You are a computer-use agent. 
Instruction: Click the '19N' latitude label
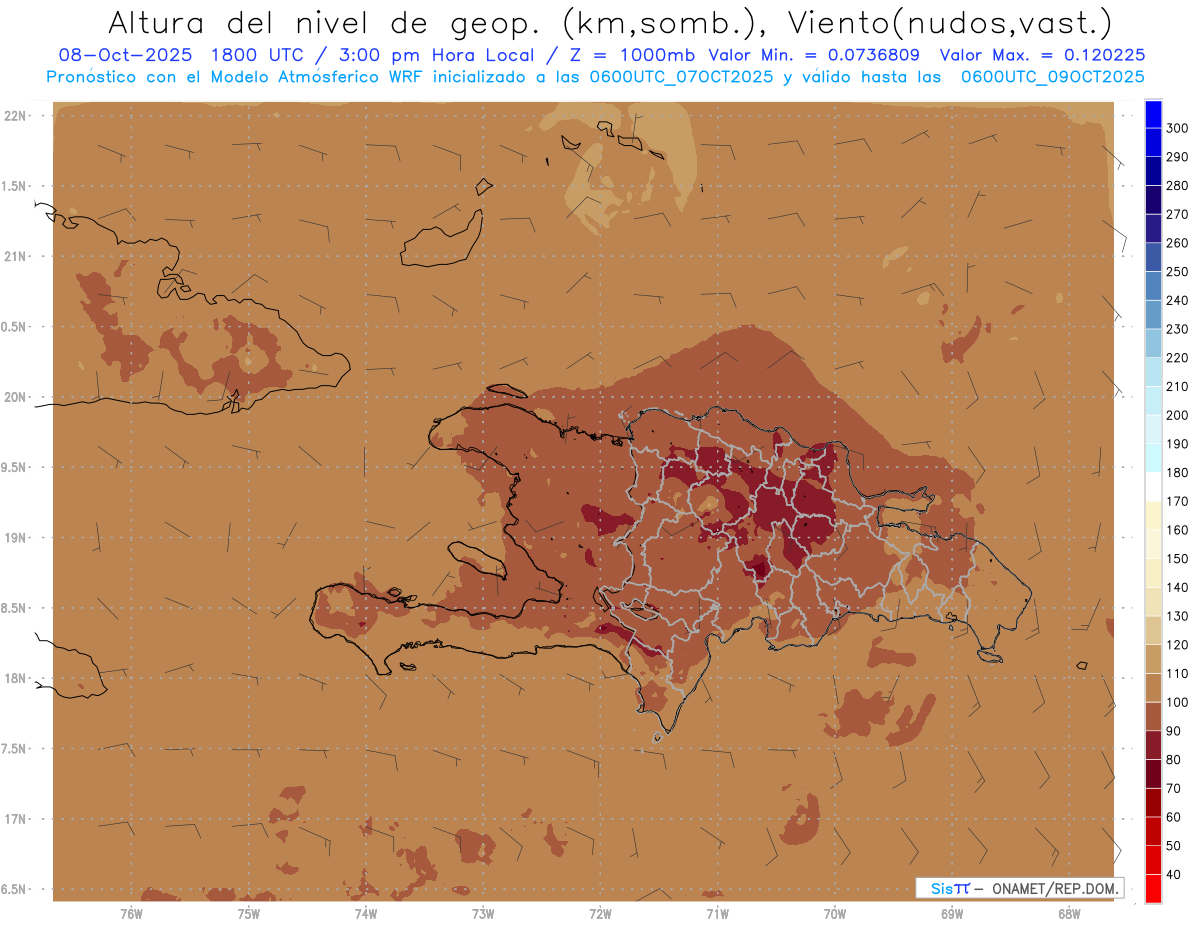coord(14,538)
